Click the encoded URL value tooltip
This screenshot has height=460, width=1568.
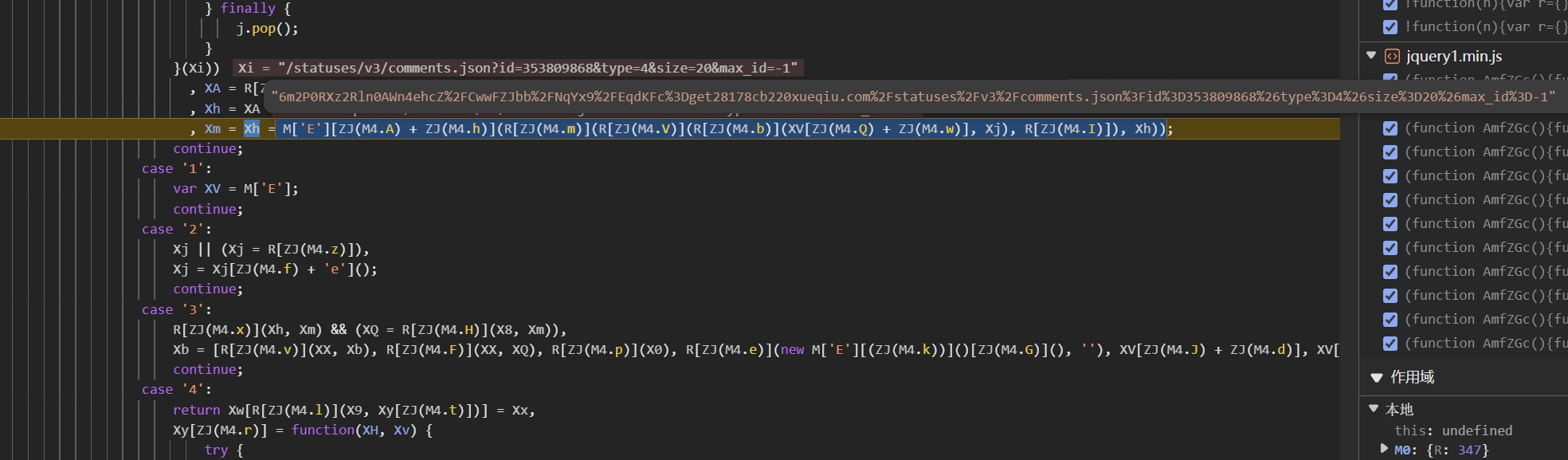point(912,97)
